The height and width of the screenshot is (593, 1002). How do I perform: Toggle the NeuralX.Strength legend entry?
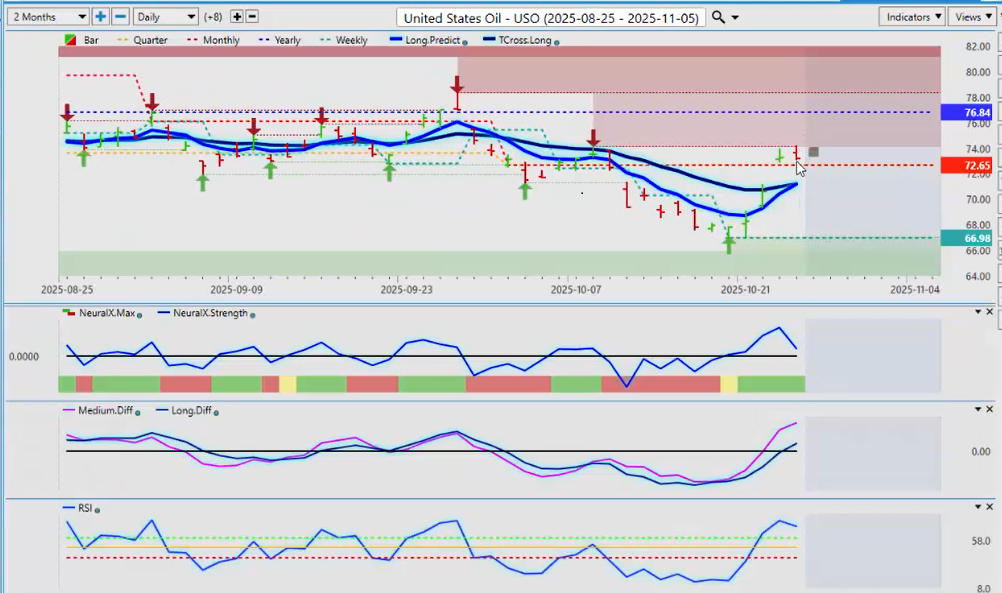coord(210,314)
